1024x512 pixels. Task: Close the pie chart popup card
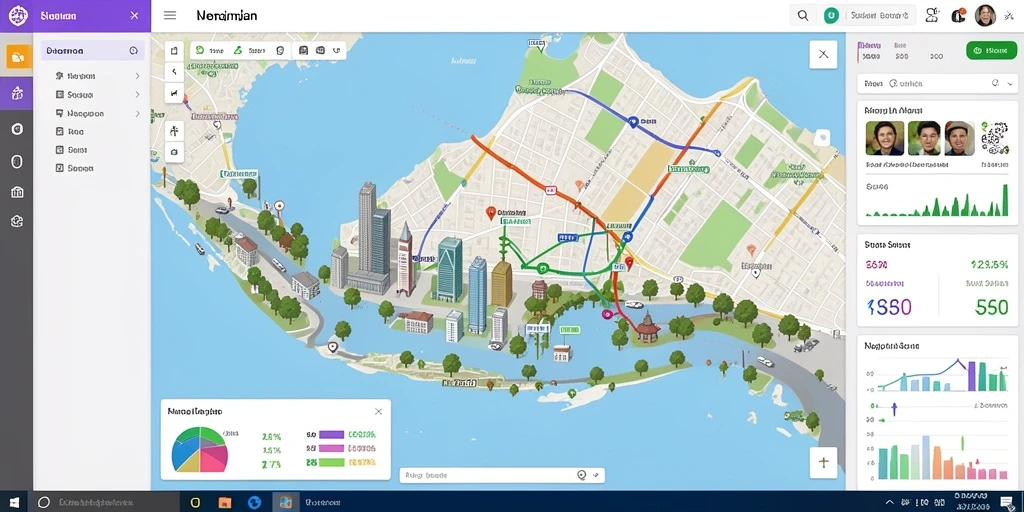(x=378, y=411)
